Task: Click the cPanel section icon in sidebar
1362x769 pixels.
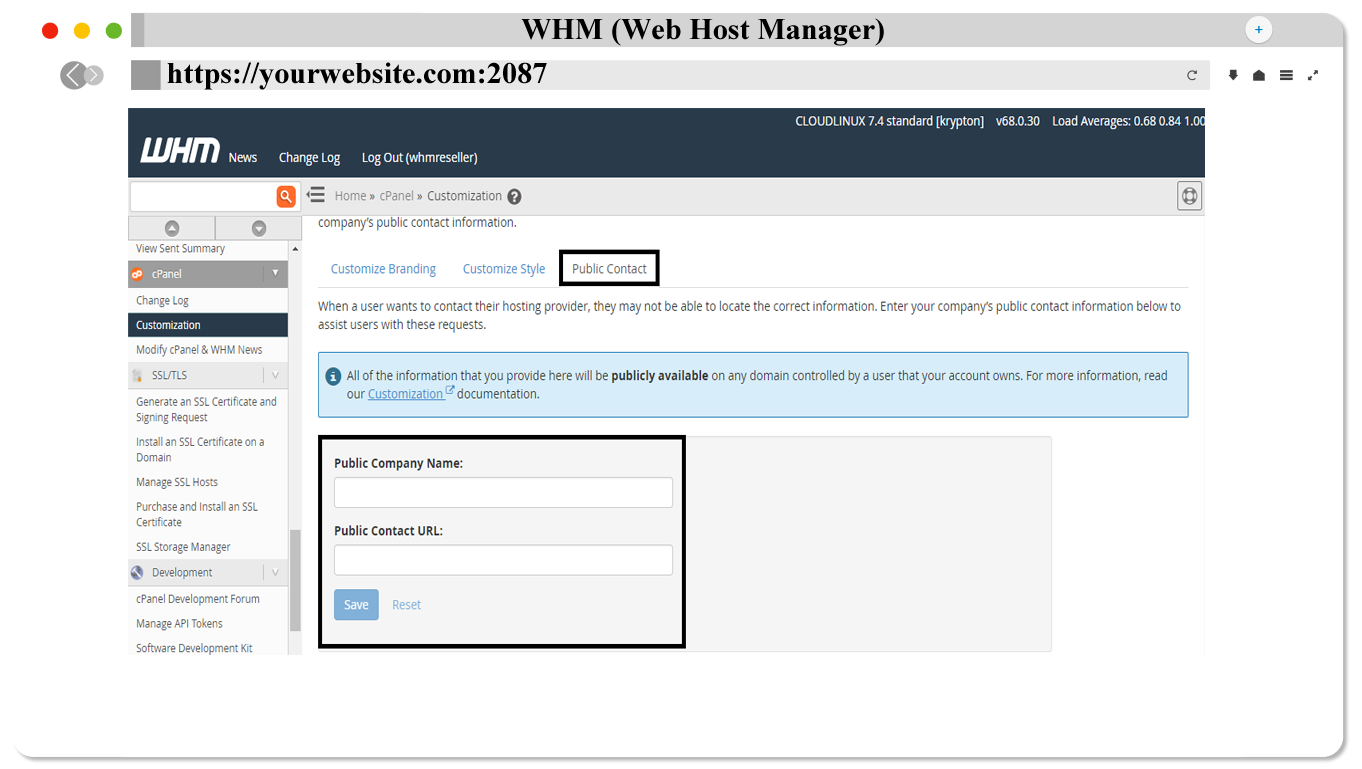Action: click(x=137, y=274)
